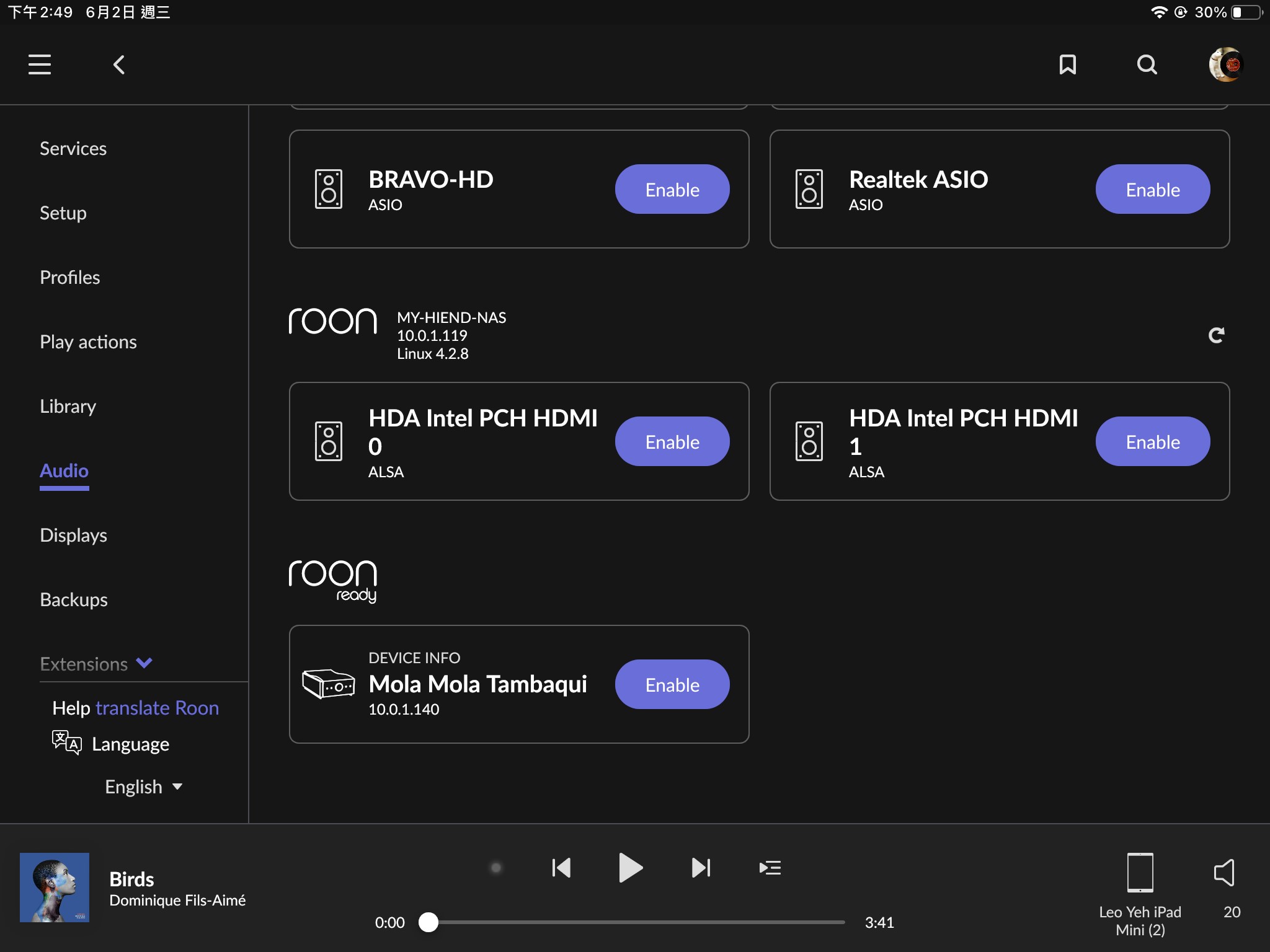The height and width of the screenshot is (952, 1270).
Task: Click the HDMI 1 speaker icon
Action: coord(809,441)
